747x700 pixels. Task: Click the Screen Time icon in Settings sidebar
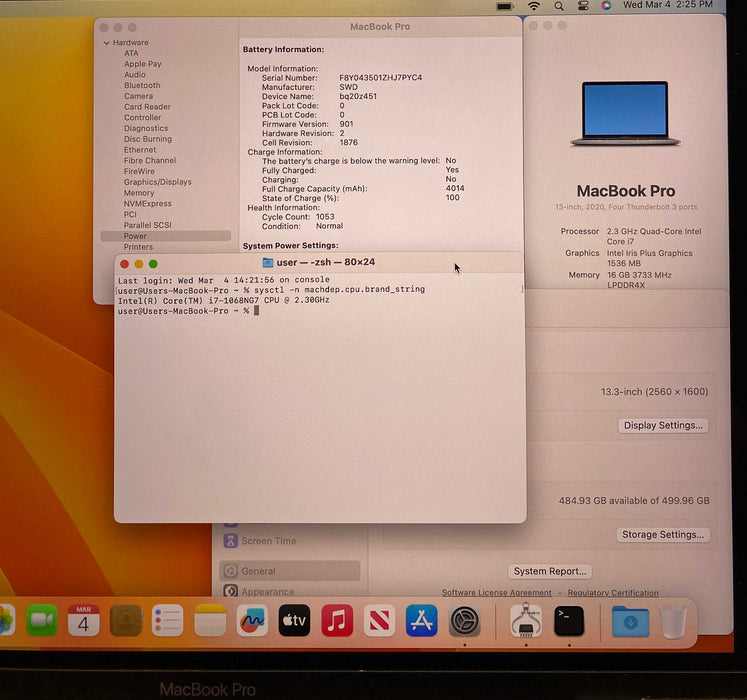point(231,541)
